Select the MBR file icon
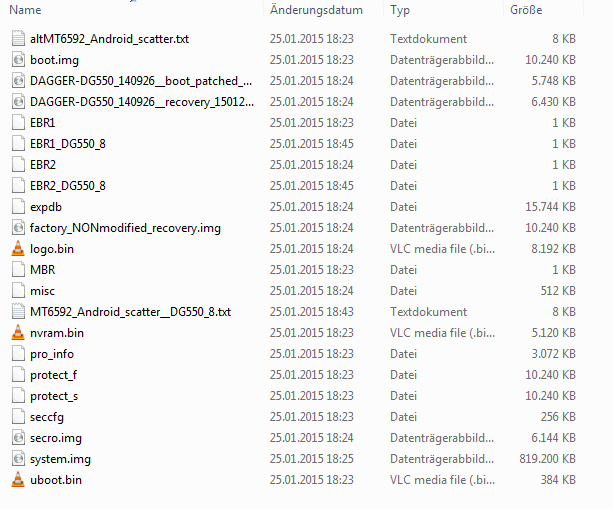The width and height of the screenshot is (613, 509). pos(18,270)
